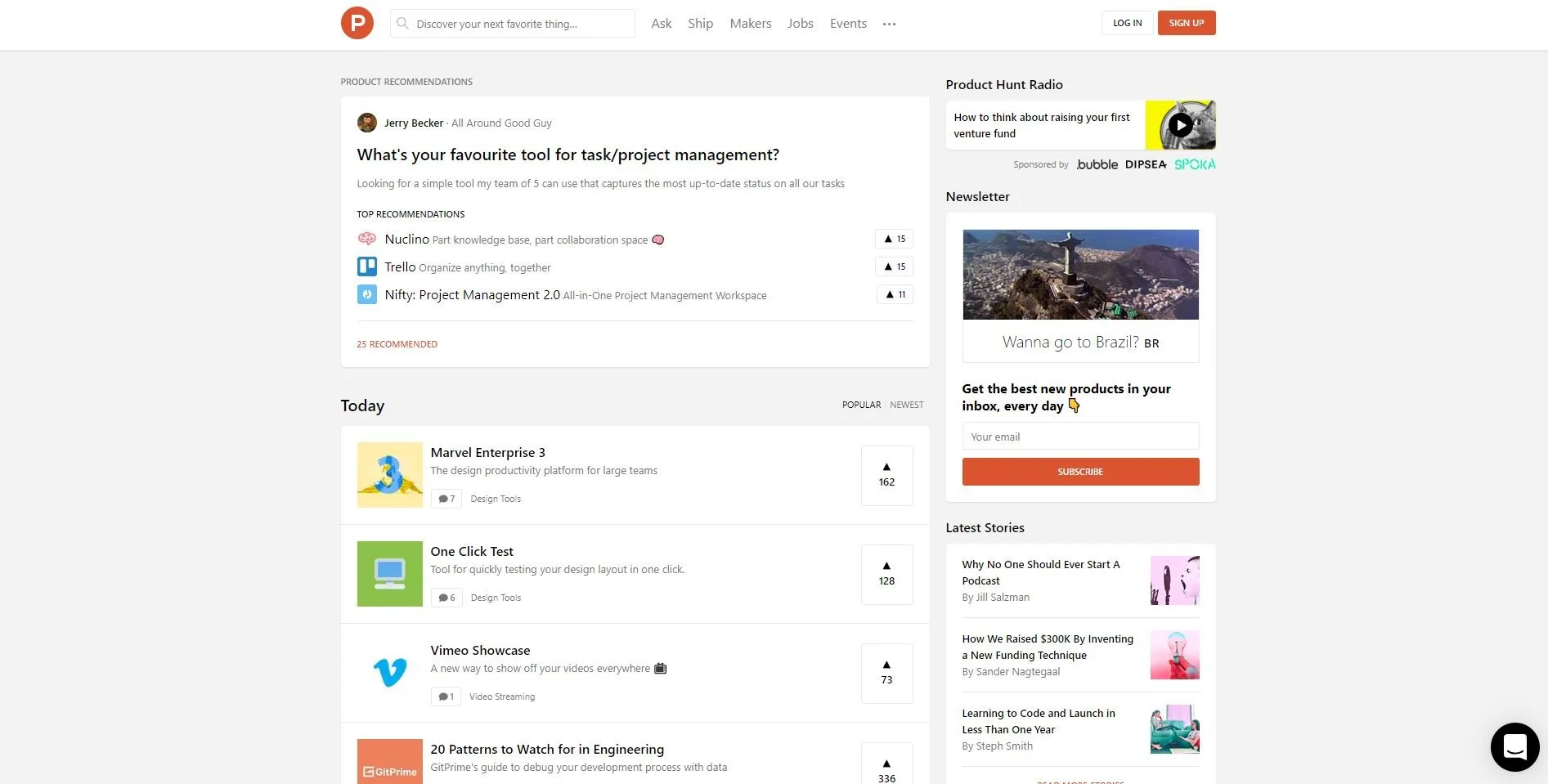
Task: Click the SUBSCRIBE button
Action: [x=1080, y=472]
